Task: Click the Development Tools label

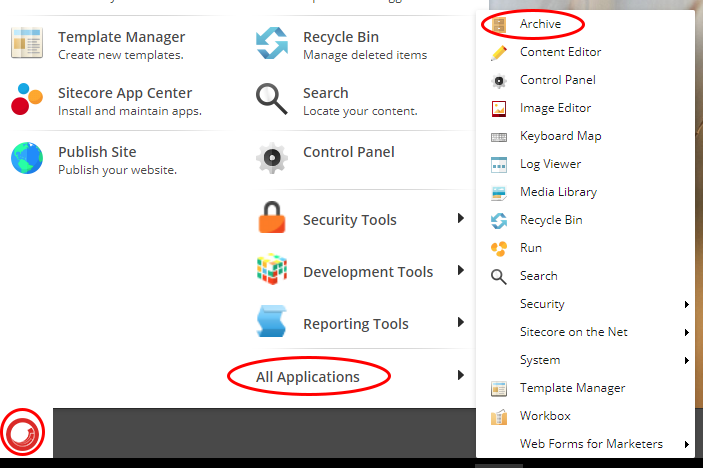Action: coord(368,272)
